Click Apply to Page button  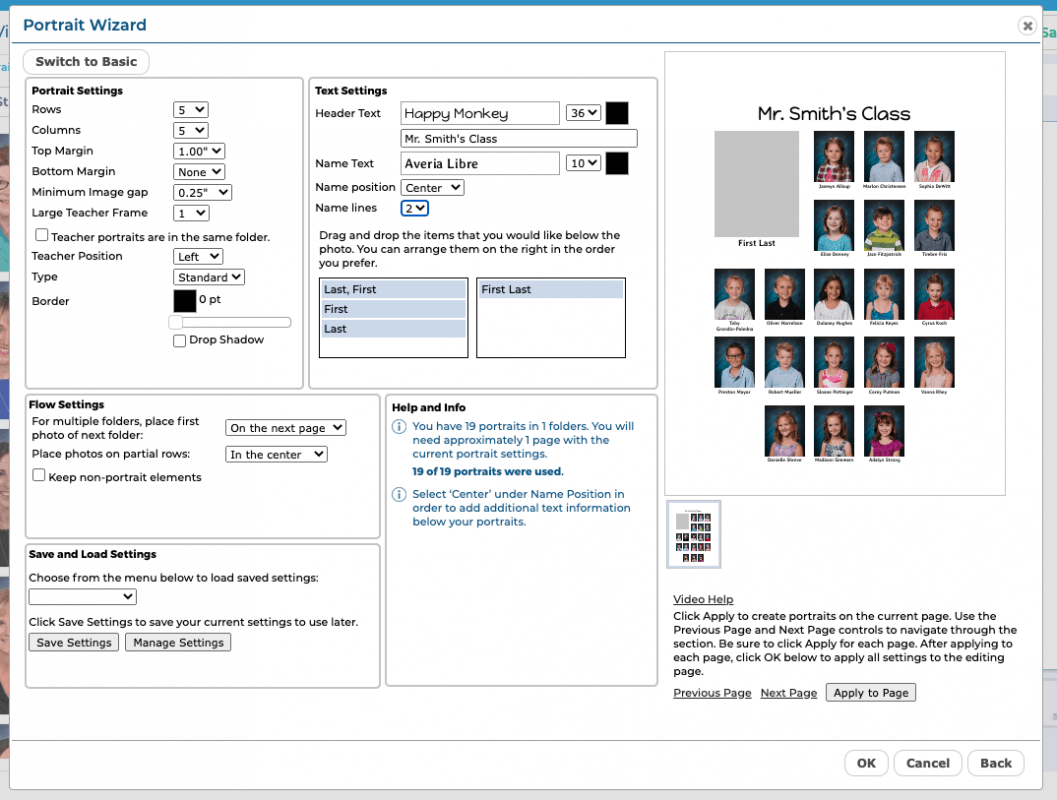click(x=870, y=693)
